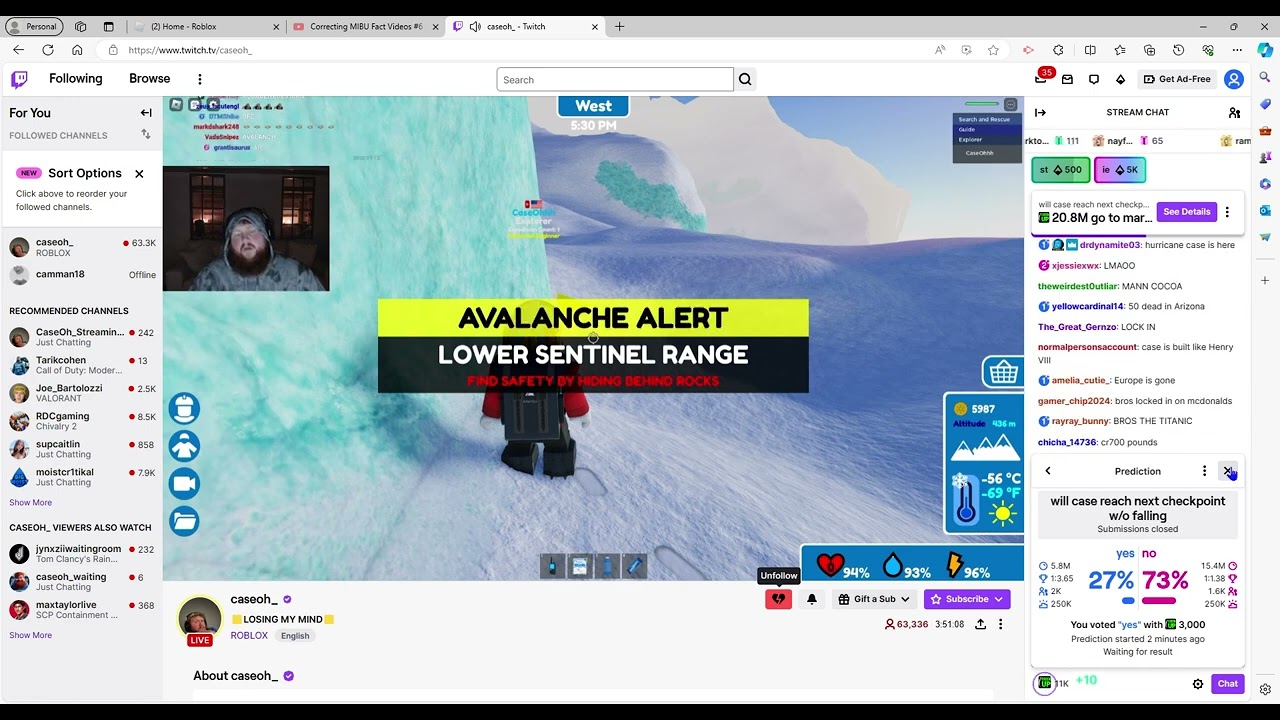Add page to favorites star icon
Screen dimensions: 1280x720
(993, 50)
